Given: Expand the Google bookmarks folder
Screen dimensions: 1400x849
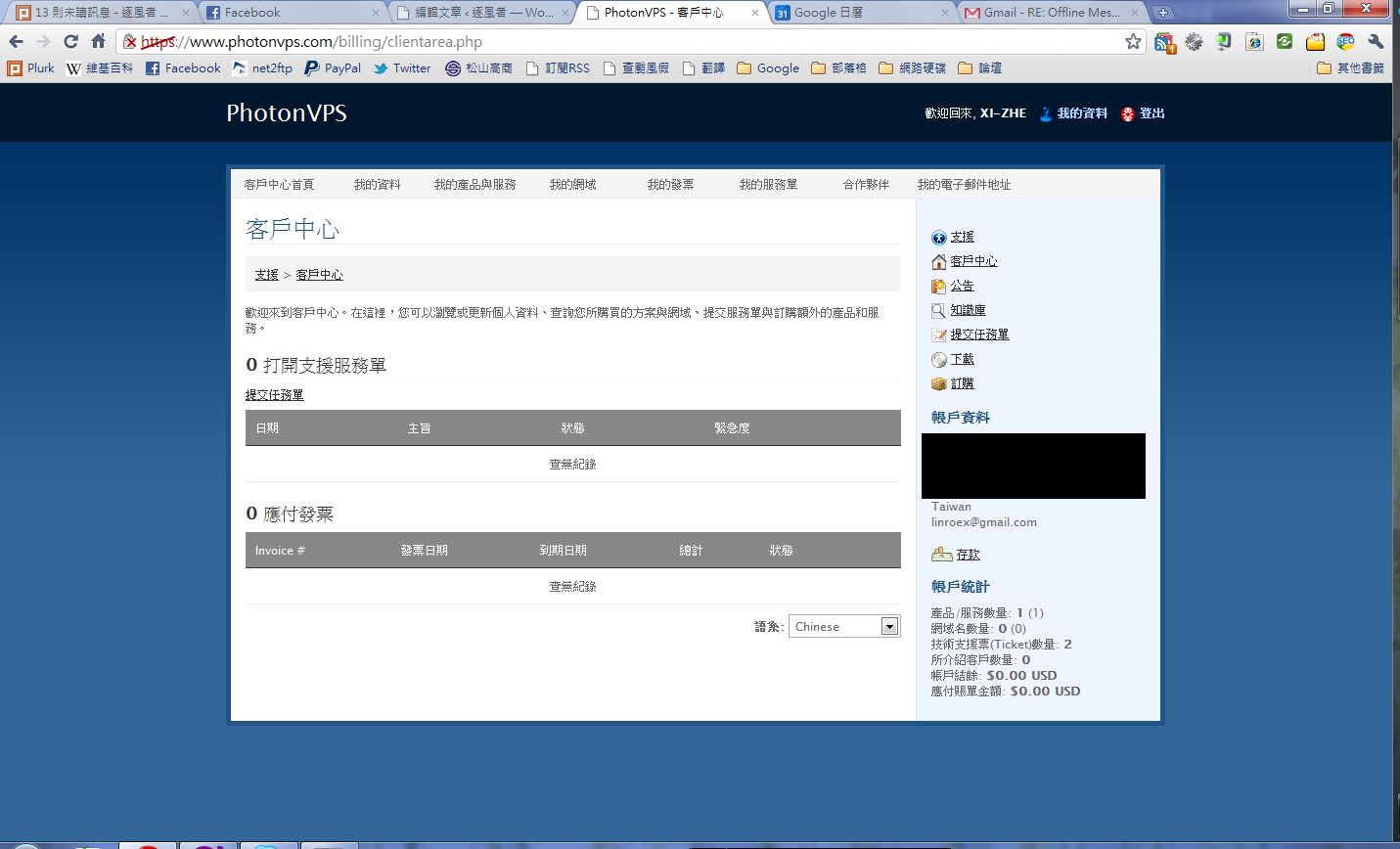Looking at the screenshot, I should (x=768, y=68).
